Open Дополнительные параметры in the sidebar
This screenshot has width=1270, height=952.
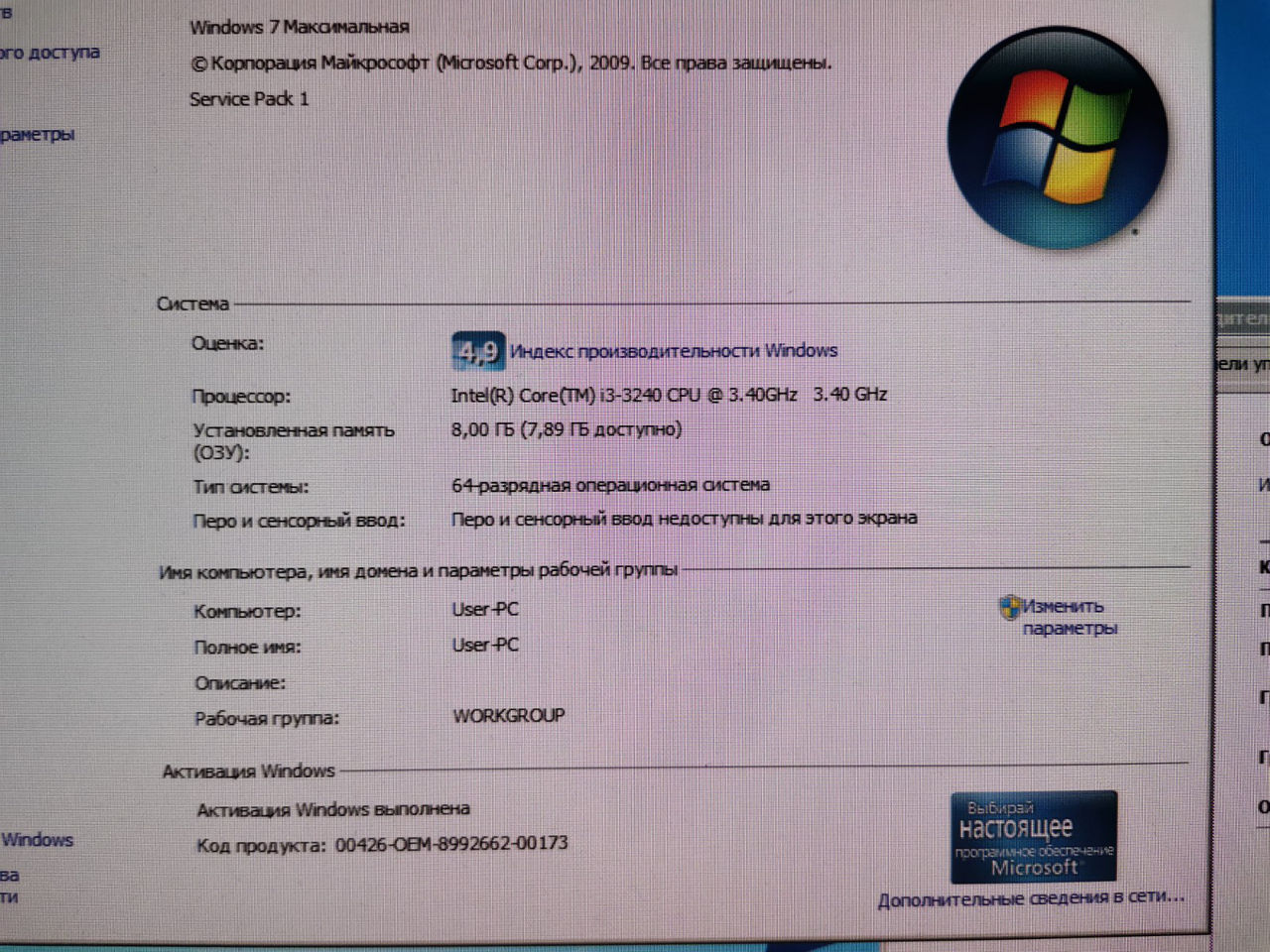[x=37, y=134]
